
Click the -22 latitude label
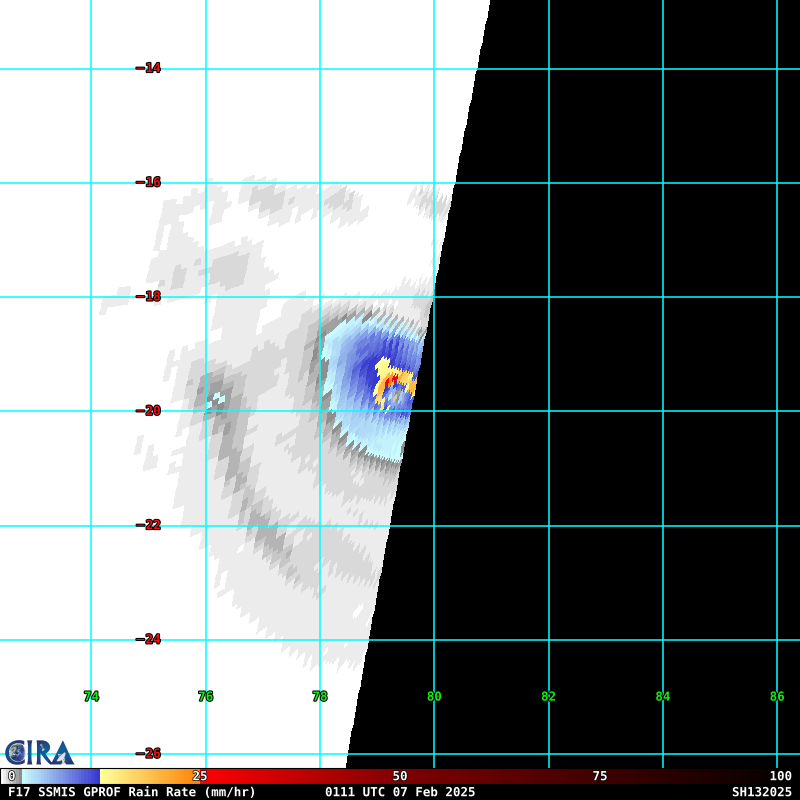(x=148, y=525)
